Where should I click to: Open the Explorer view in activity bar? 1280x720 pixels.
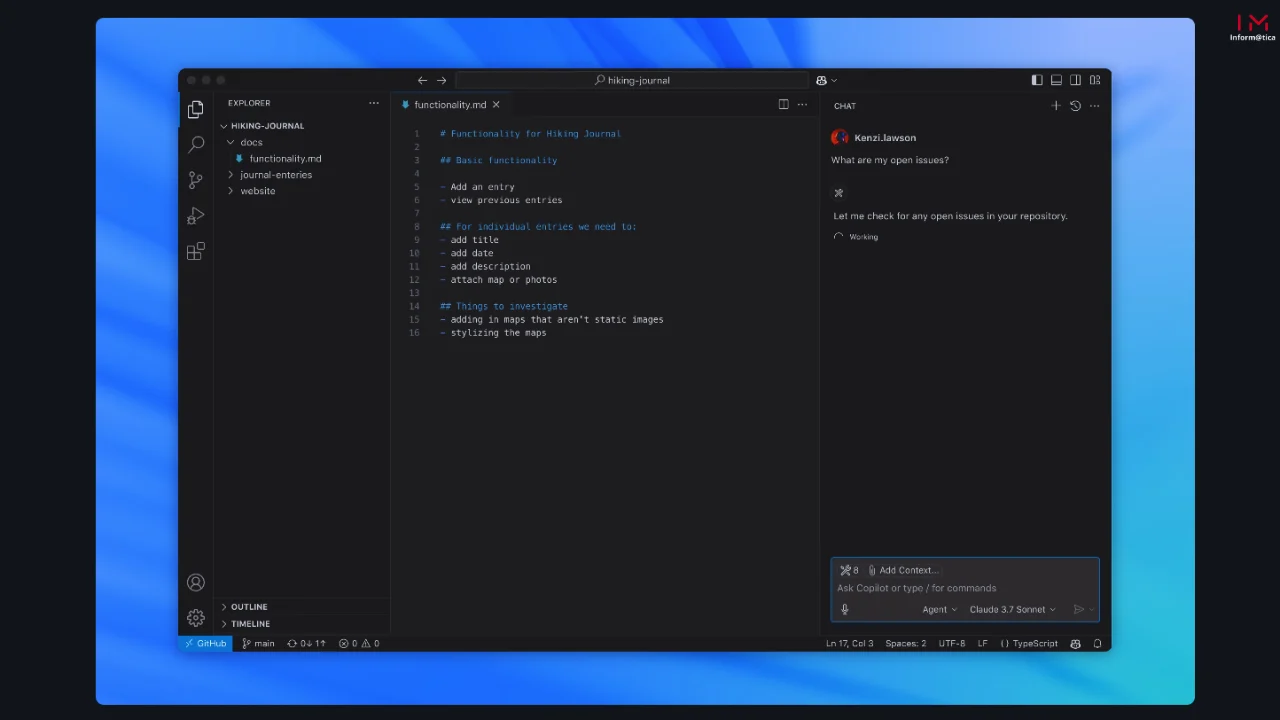coord(196,109)
